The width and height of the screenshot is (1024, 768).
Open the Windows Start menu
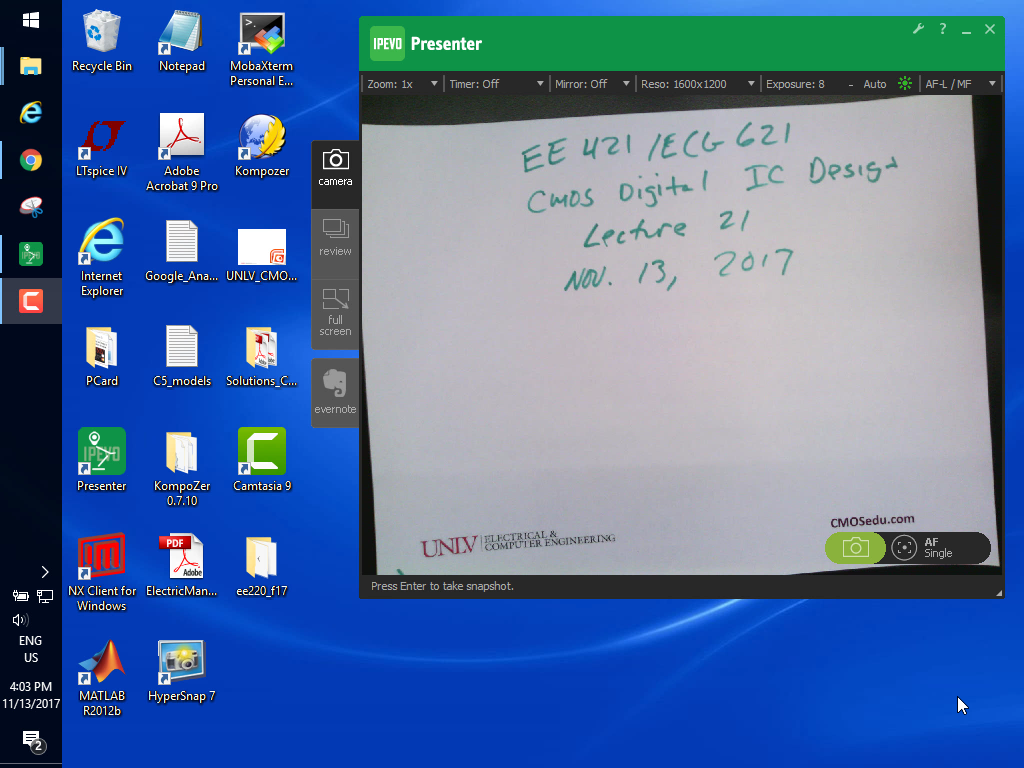click(31, 20)
